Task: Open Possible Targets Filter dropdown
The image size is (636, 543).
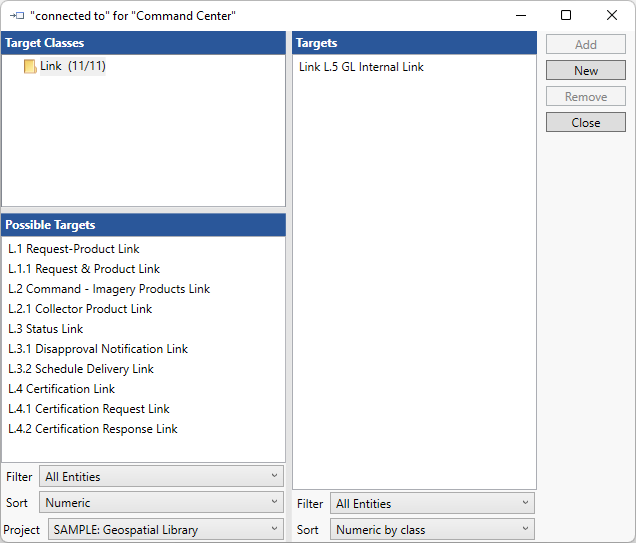Action: tap(161, 477)
